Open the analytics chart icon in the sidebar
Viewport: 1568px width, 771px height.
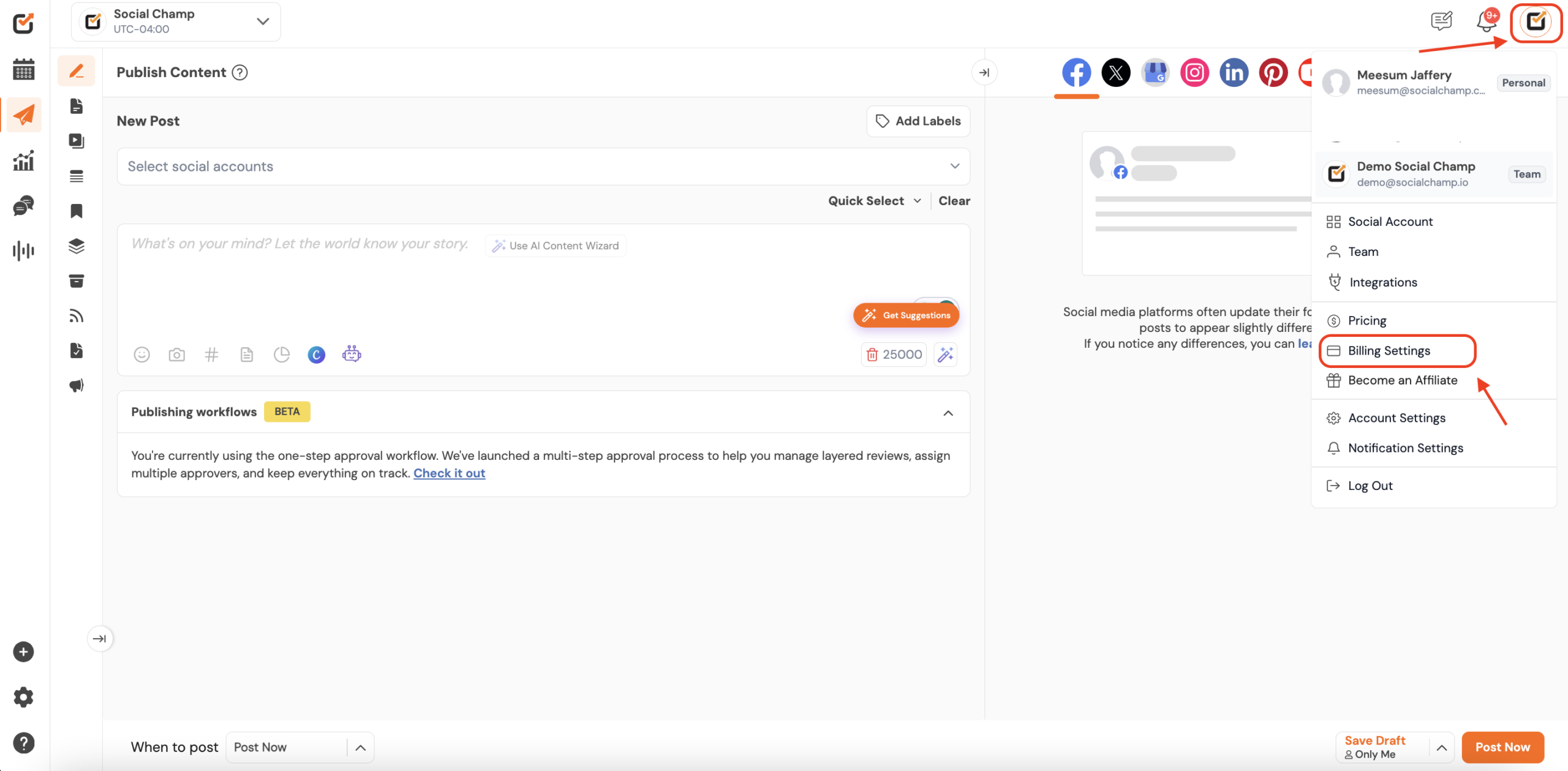[x=23, y=161]
